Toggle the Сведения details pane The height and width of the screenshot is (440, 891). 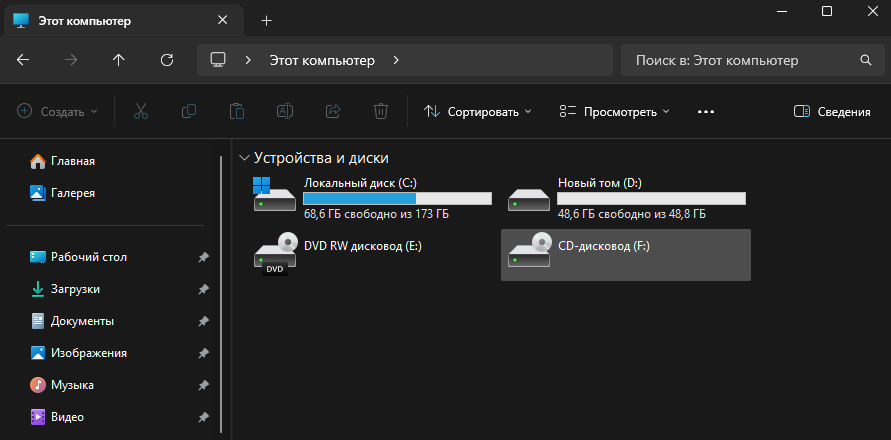(x=832, y=111)
